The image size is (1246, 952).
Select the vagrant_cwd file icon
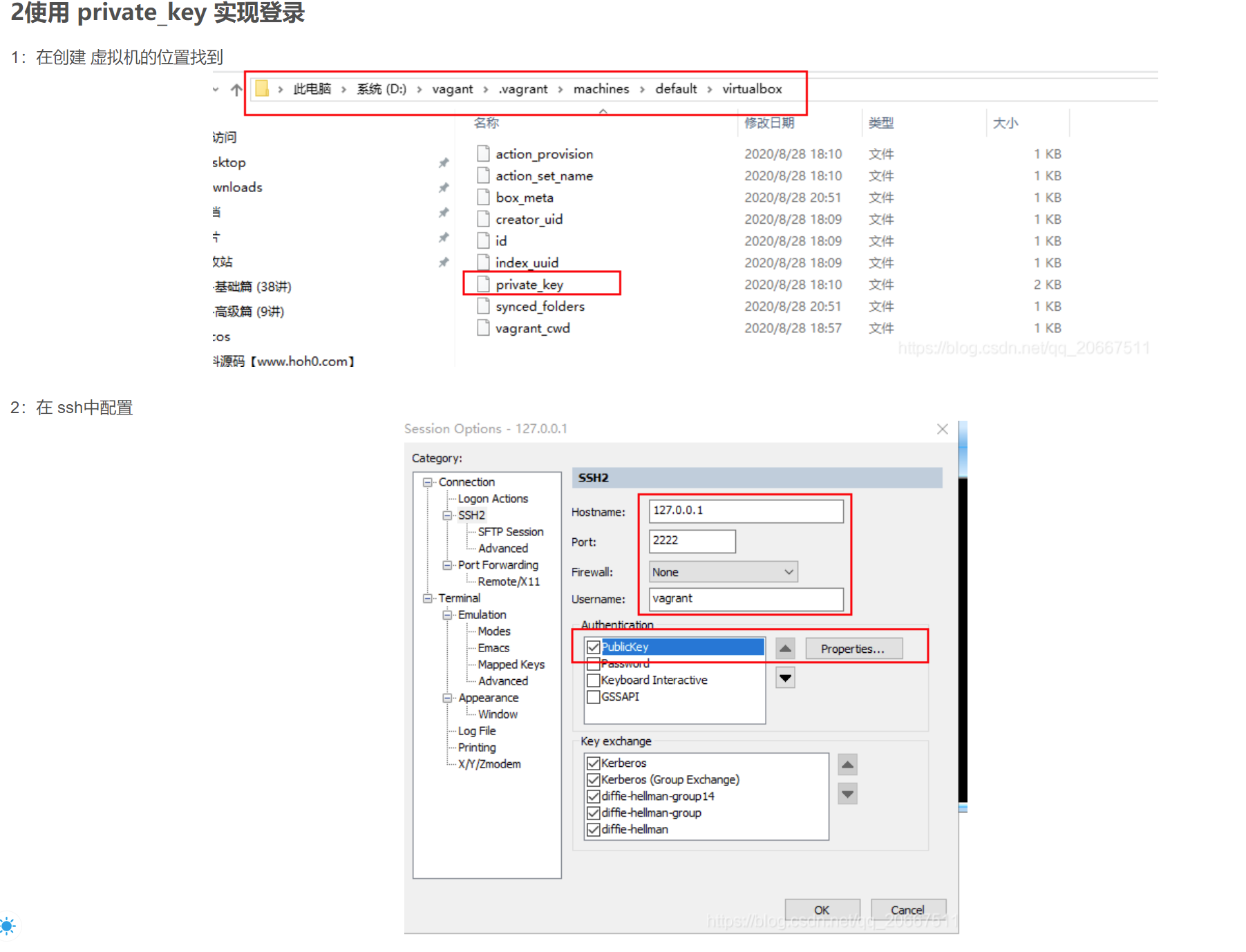tap(484, 327)
